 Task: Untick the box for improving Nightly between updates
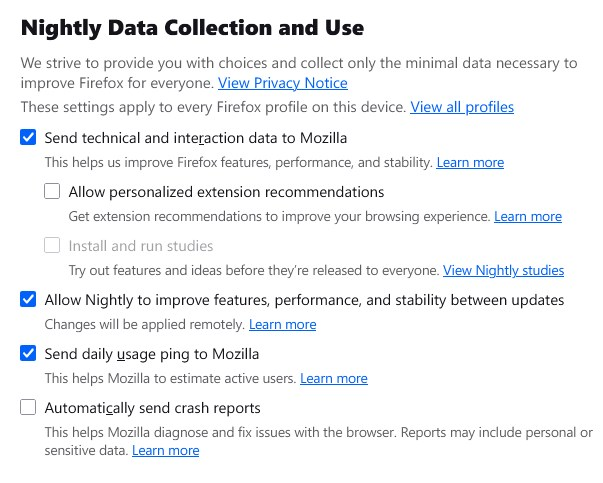(28, 300)
